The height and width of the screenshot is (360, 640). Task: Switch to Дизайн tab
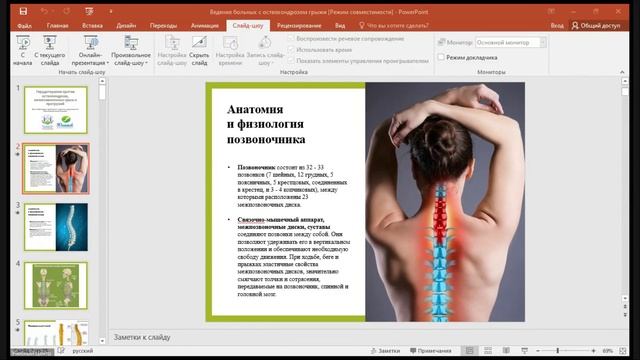126,25
